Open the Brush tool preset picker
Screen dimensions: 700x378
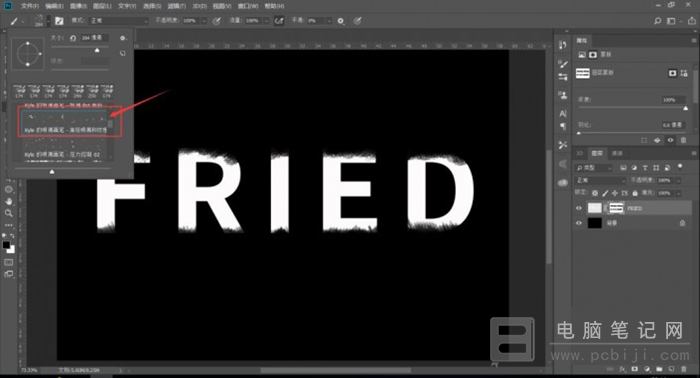click(x=16, y=21)
